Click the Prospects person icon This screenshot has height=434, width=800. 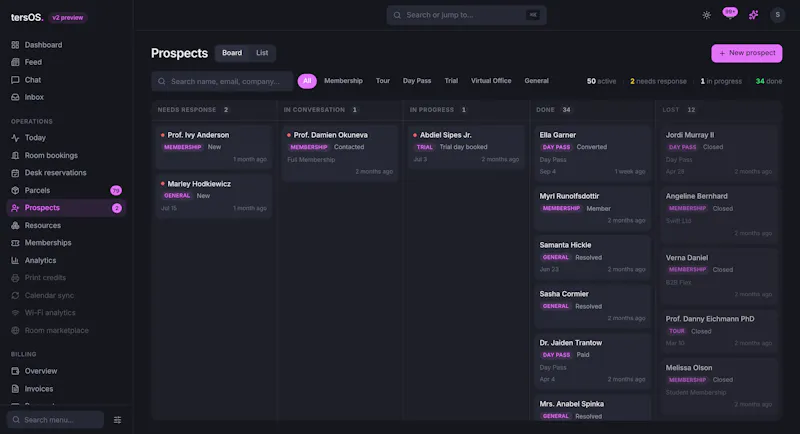(15, 208)
